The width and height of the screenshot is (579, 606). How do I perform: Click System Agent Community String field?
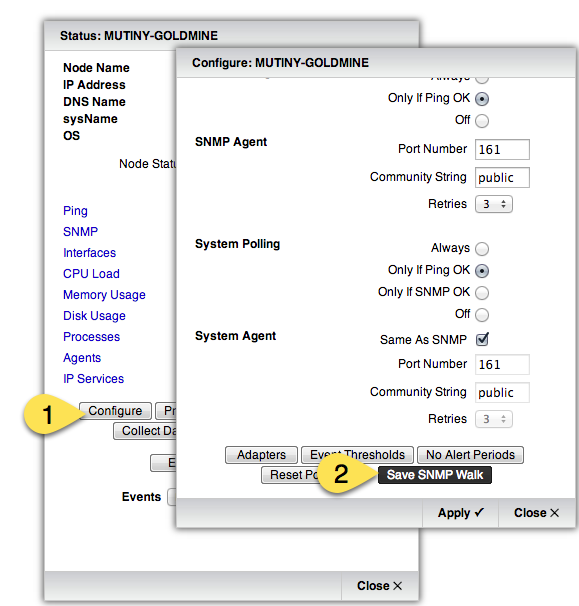(x=502, y=393)
